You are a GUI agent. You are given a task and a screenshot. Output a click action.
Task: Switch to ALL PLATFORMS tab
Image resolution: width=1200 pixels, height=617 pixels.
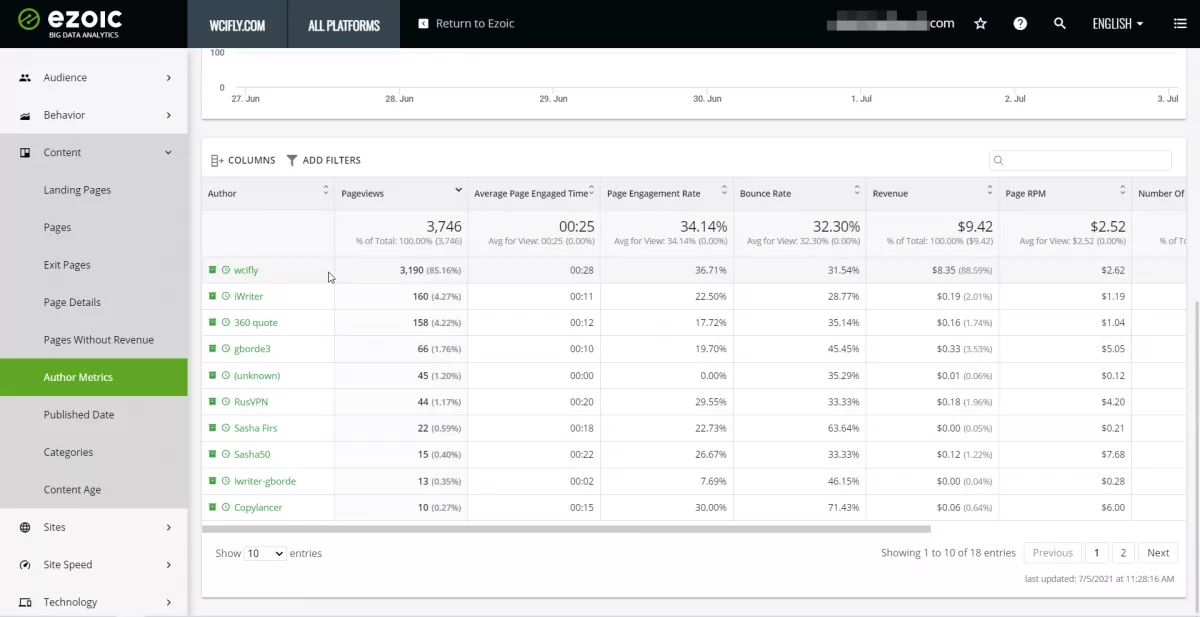tap(344, 24)
